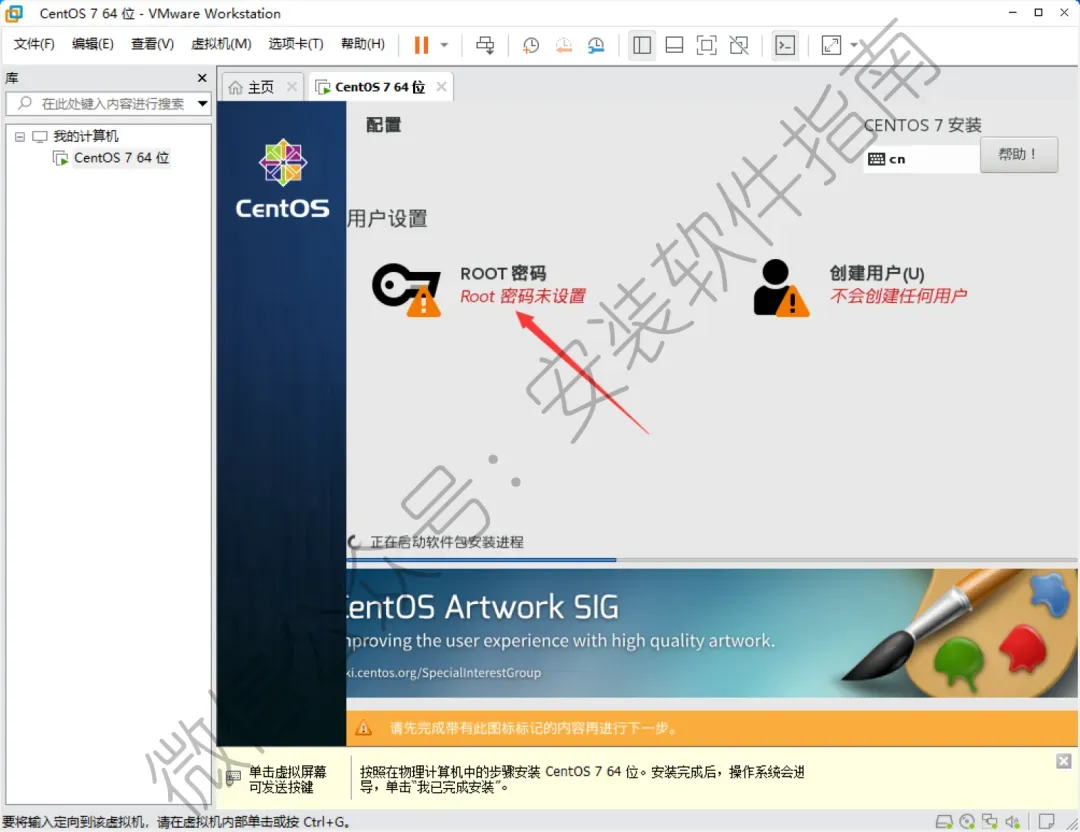Screen dimensions: 1080x832
Task: Open the 编辑(E) menu
Action: point(93,44)
